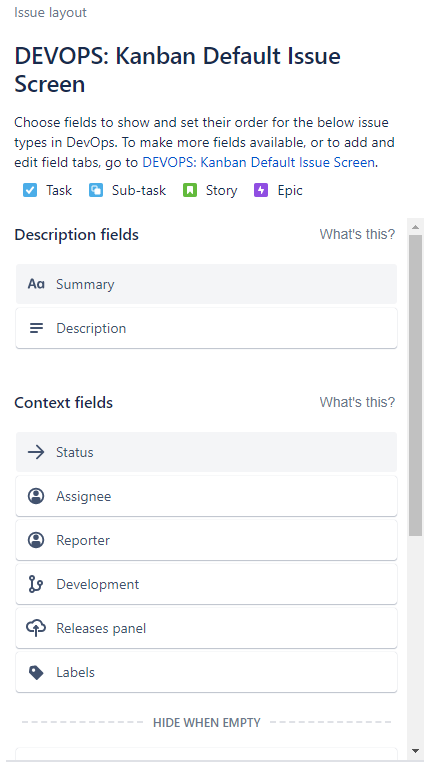Click the Description paragraph lines icon
Image resolution: width=442 pixels, height=773 pixels.
tap(36, 328)
